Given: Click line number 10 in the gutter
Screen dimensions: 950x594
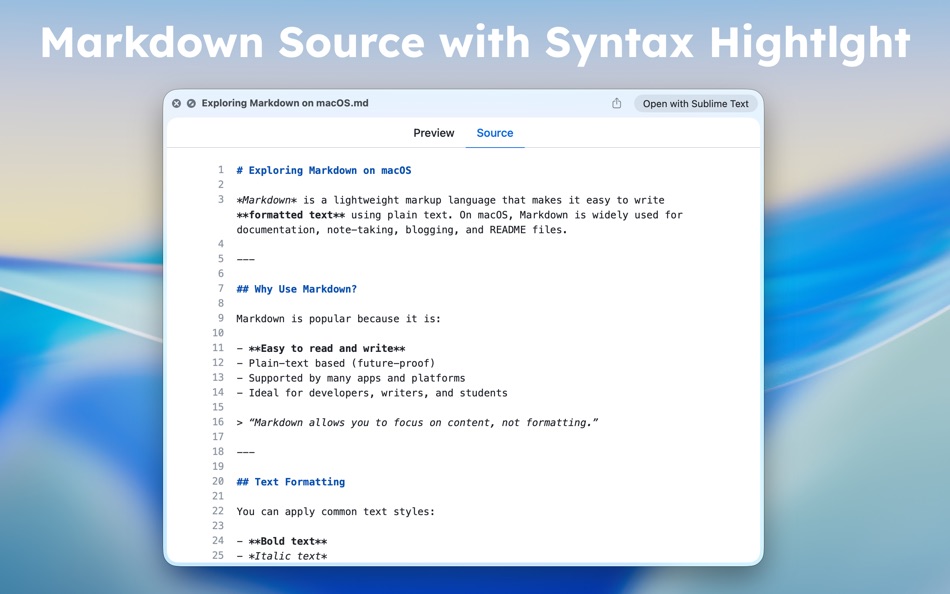Looking at the screenshot, I should (217, 333).
